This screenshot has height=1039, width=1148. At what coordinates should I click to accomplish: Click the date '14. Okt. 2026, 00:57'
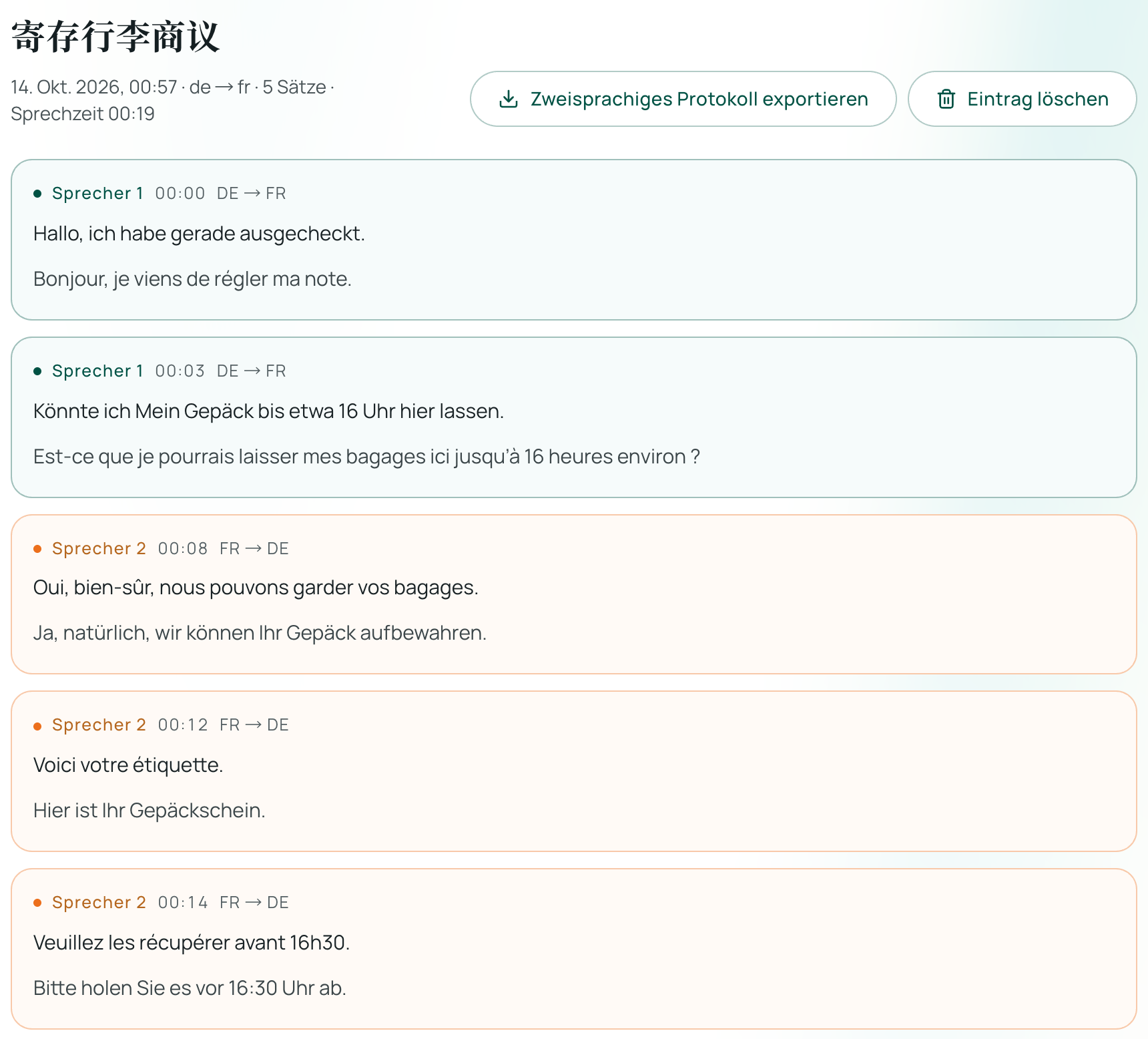click(x=94, y=87)
